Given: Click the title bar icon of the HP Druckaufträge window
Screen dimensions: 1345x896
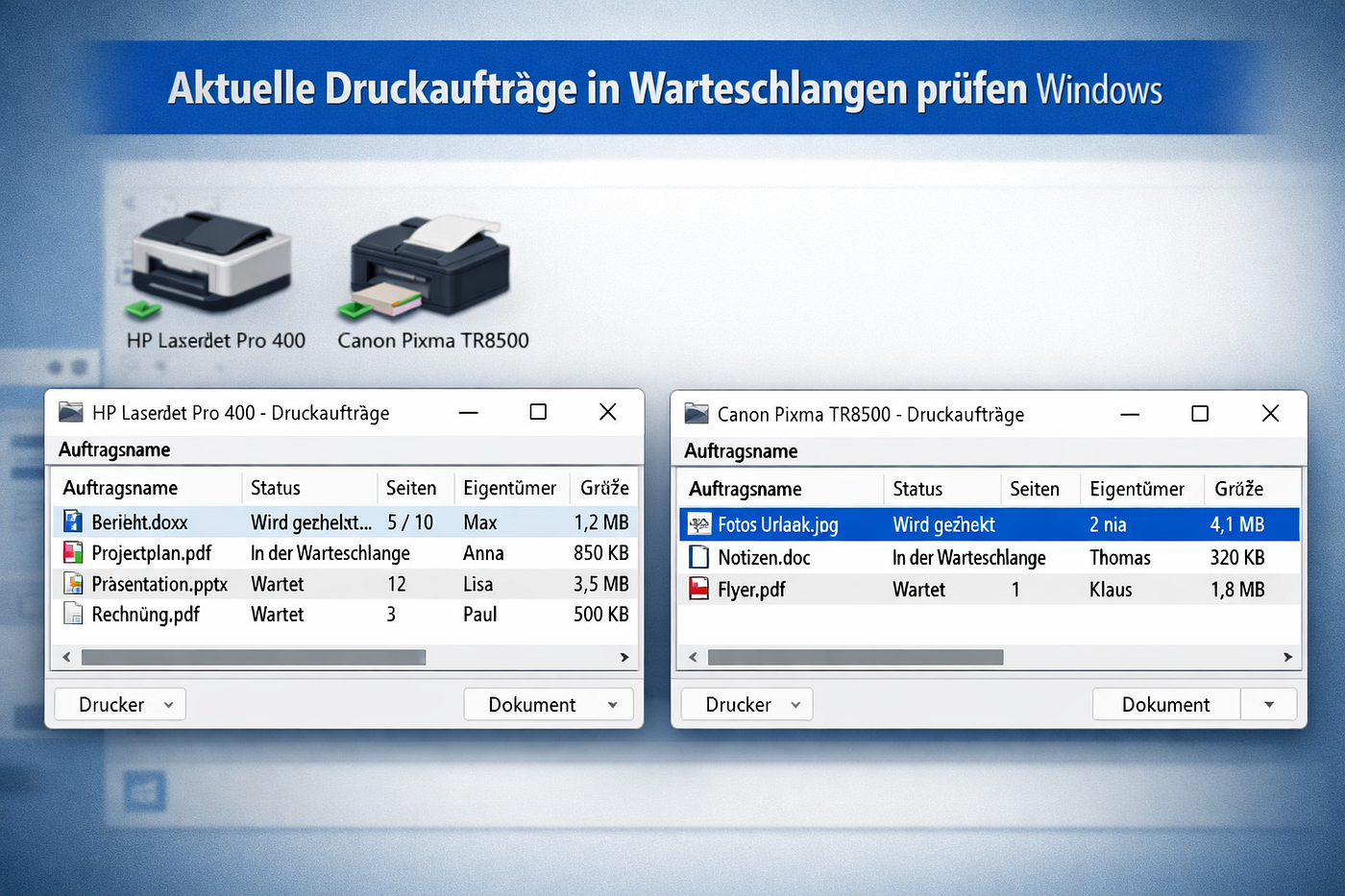Looking at the screenshot, I should 71,413.
